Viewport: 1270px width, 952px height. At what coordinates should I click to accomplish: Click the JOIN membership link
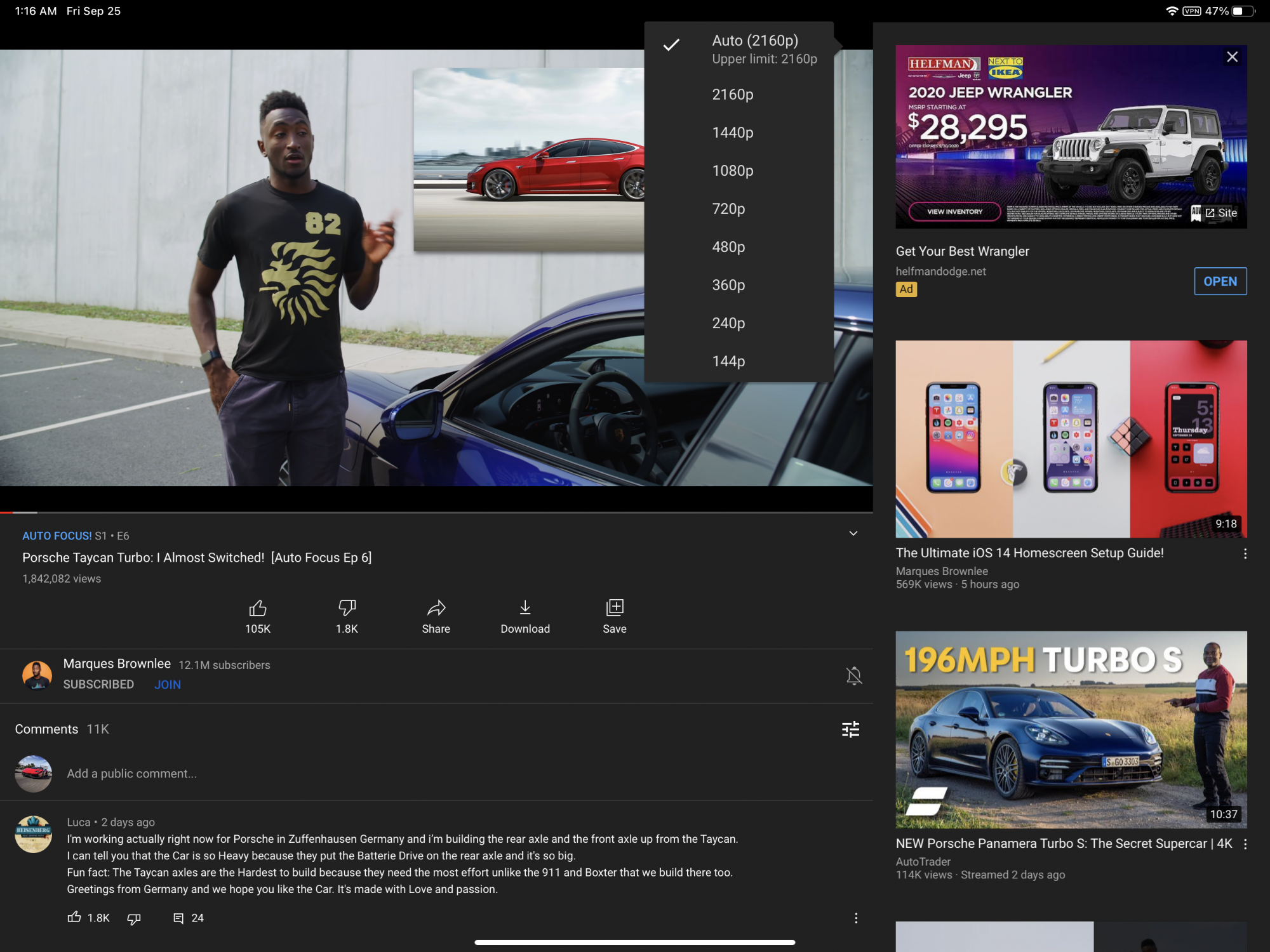pyautogui.click(x=168, y=685)
